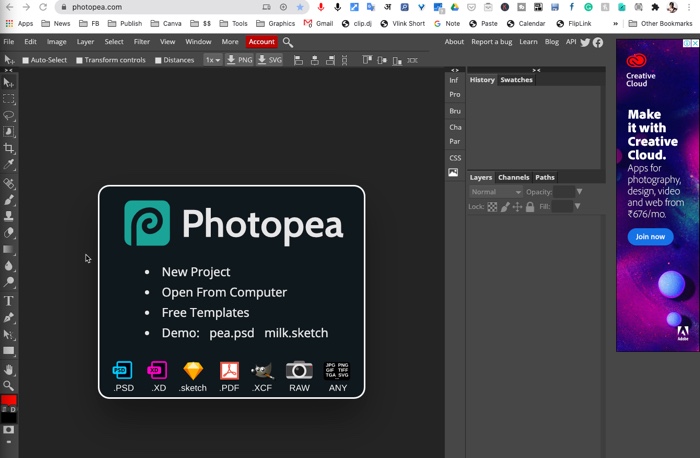The width and height of the screenshot is (700, 458).
Task: Select the Move tool in left toolbar
Action: coord(8,83)
